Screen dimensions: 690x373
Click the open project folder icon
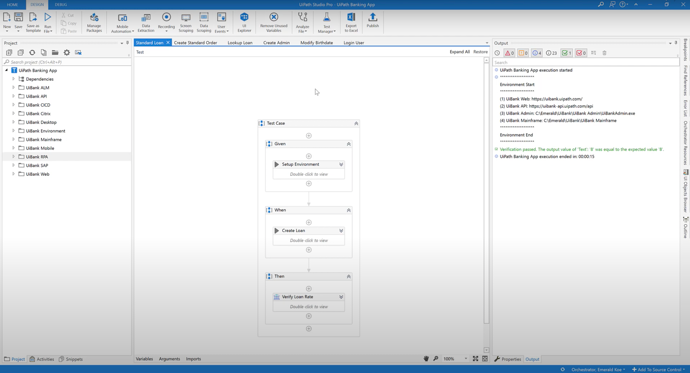coord(55,52)
